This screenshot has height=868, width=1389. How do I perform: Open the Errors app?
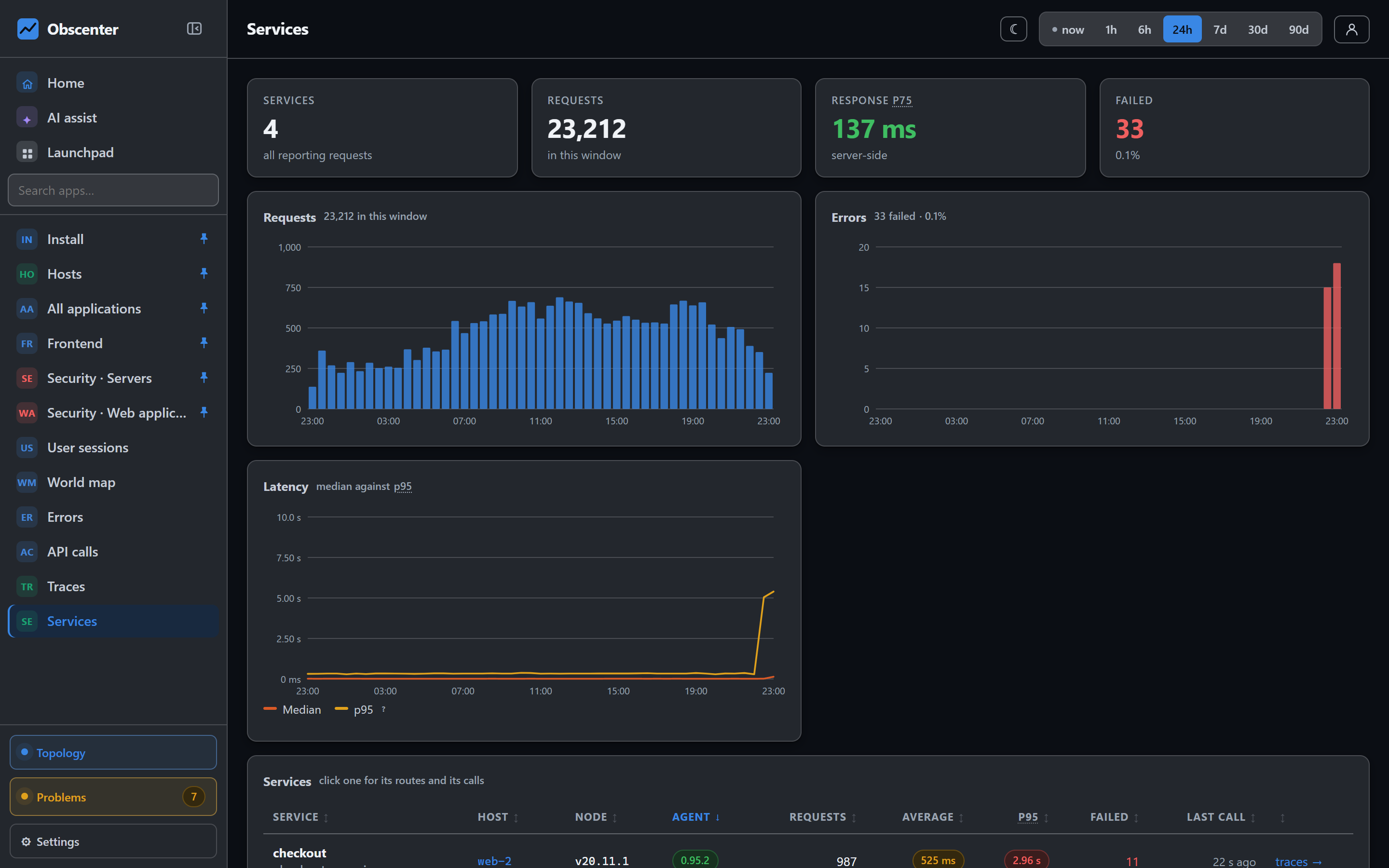(114, 517)
